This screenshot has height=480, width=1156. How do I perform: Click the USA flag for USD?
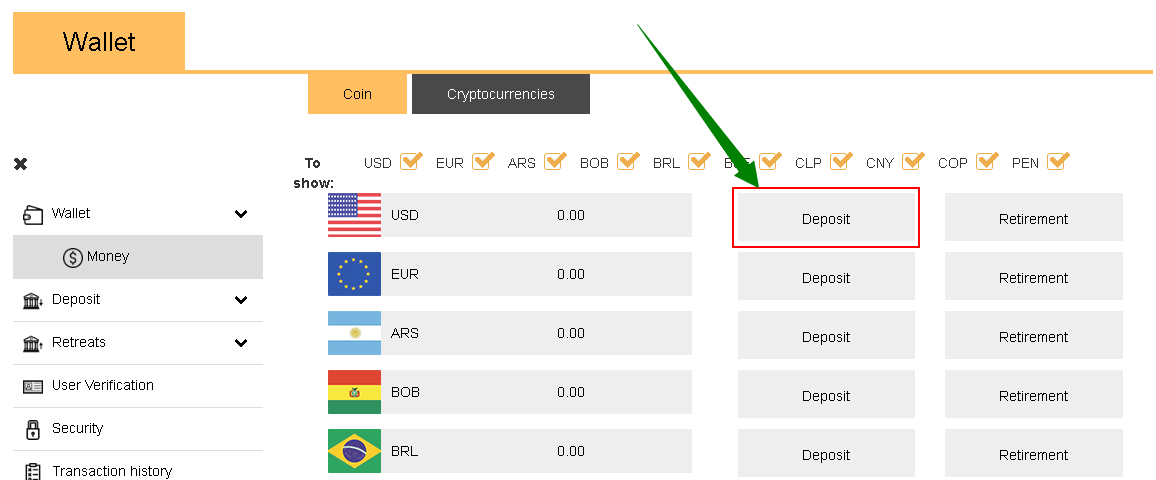[355, 215]
